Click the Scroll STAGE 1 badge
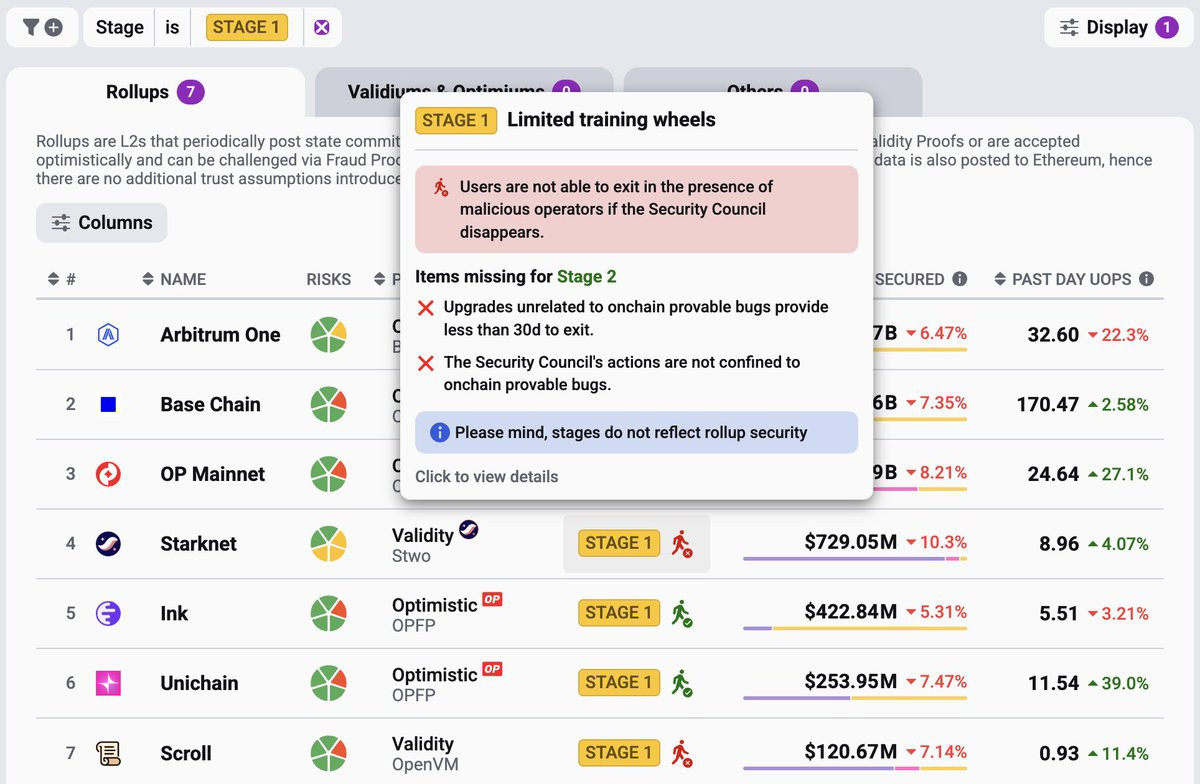This screenshot has width=1200, height=784. pyautogui.click(x=619, y=752)
